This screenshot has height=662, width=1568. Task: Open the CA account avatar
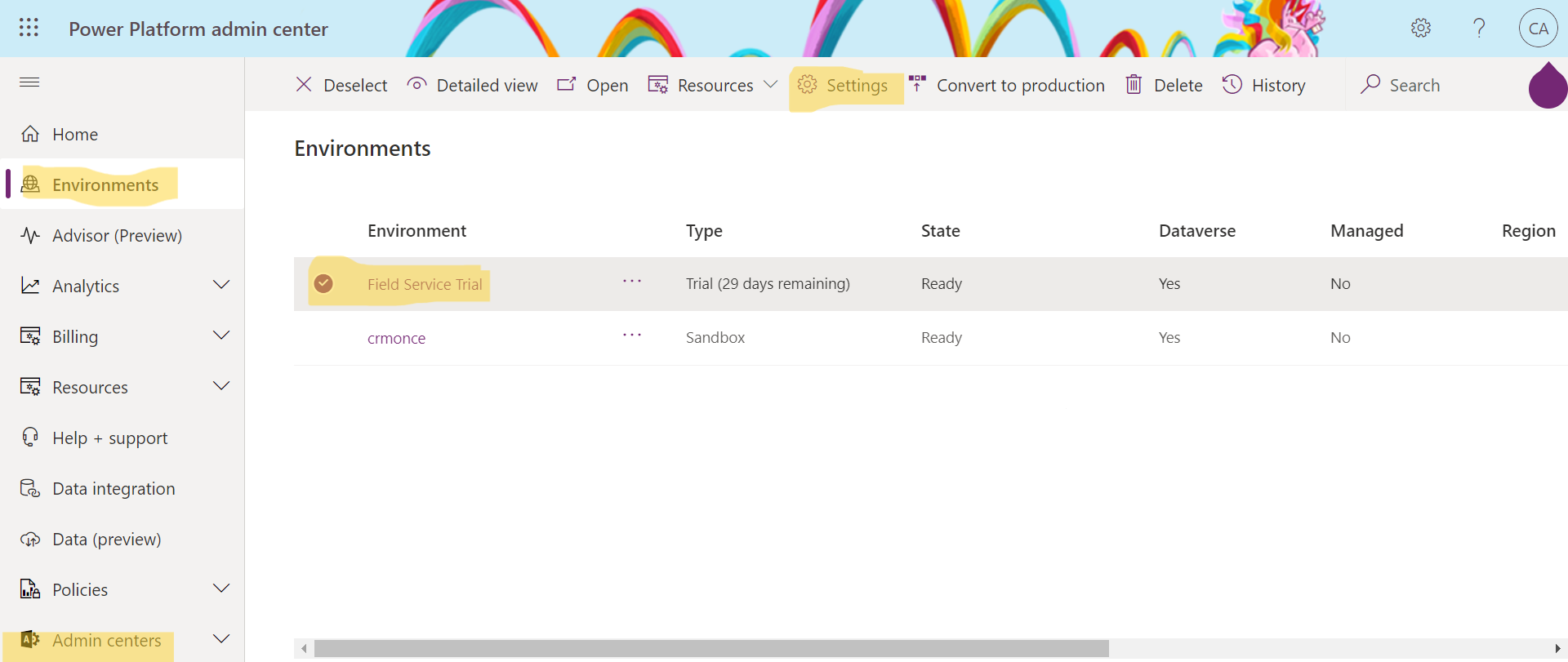(1539, 29)
